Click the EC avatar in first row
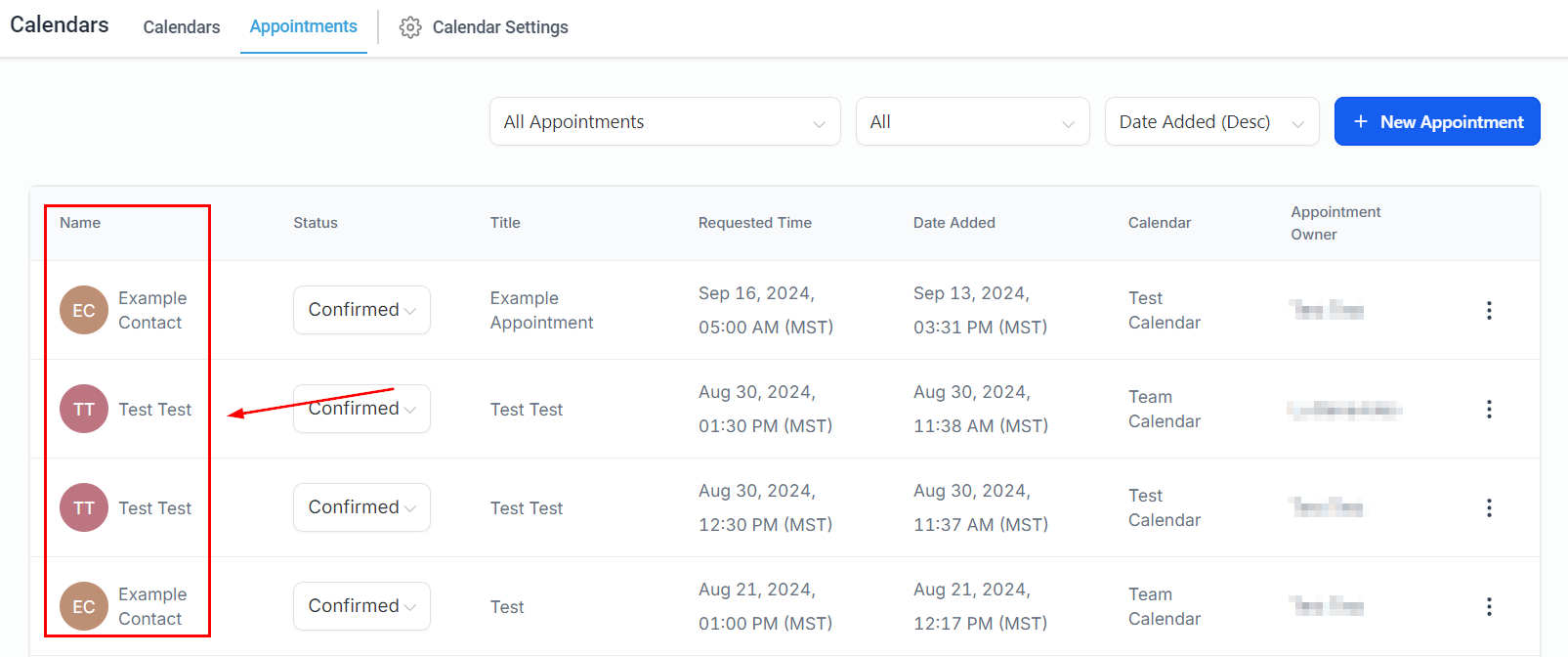The height and width of the screenshot is (657, 1568). click(84, 310)
